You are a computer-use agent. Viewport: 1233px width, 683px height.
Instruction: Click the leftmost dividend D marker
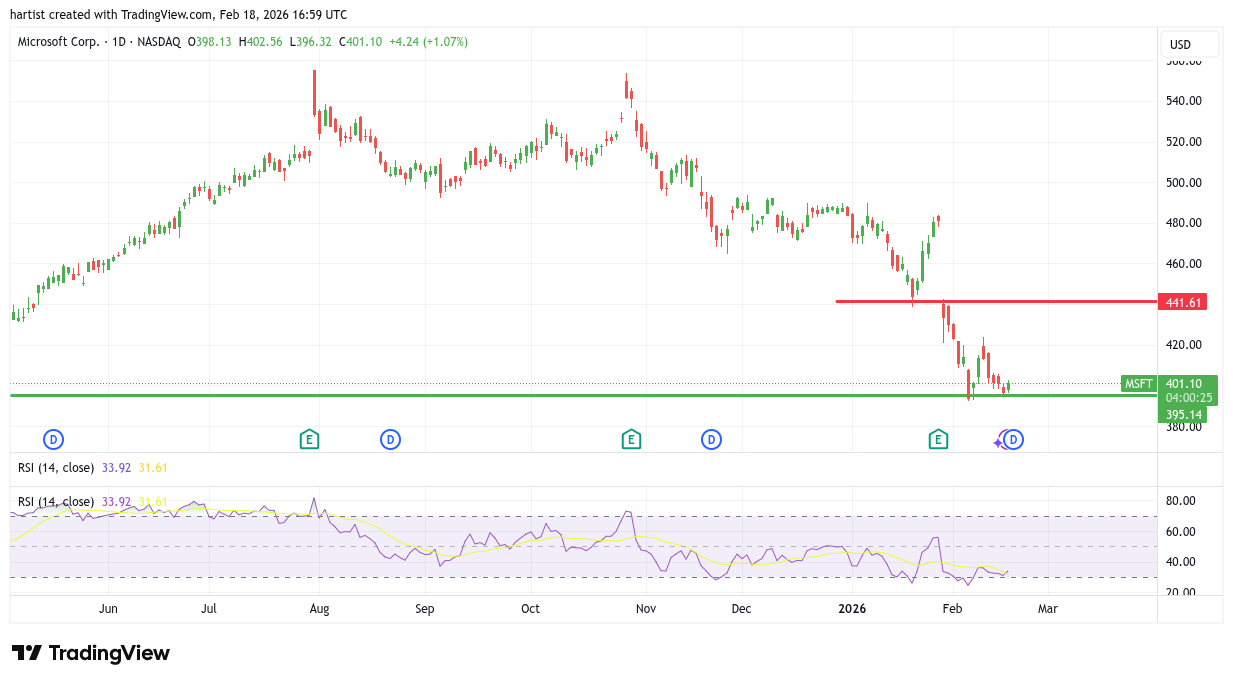pos(53,439)
